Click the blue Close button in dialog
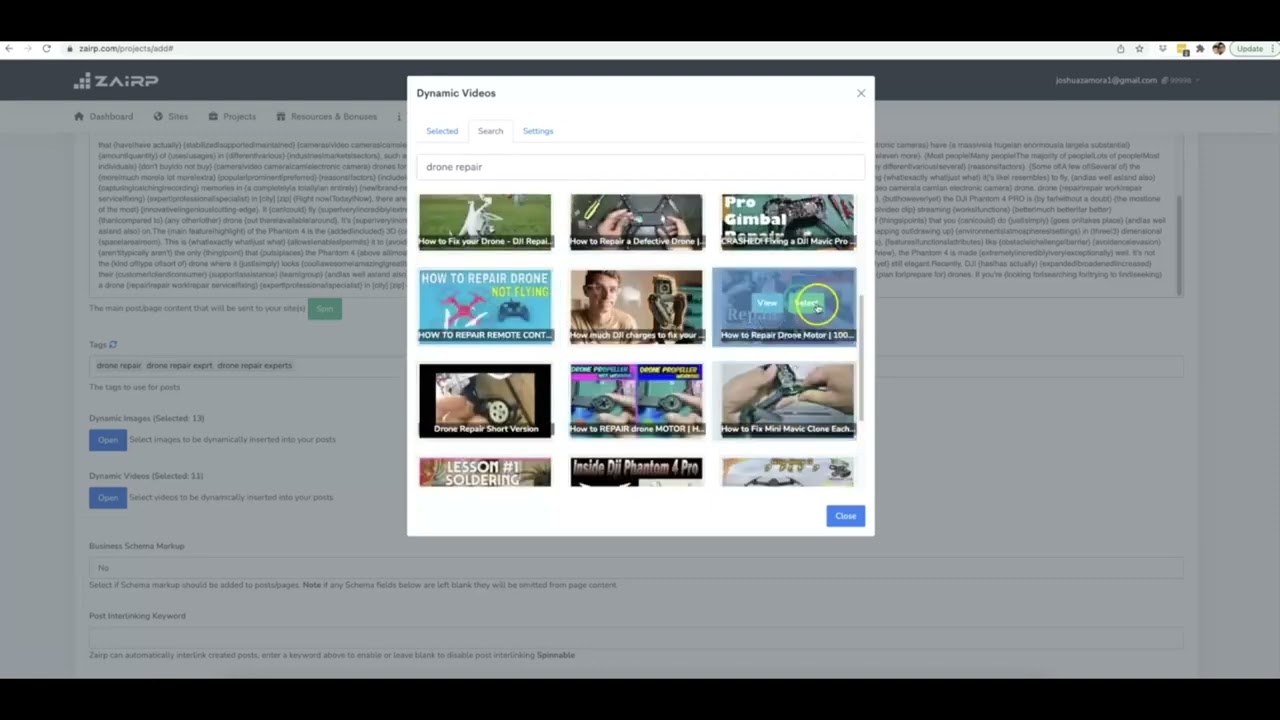1280x720 pixels. 845,516
